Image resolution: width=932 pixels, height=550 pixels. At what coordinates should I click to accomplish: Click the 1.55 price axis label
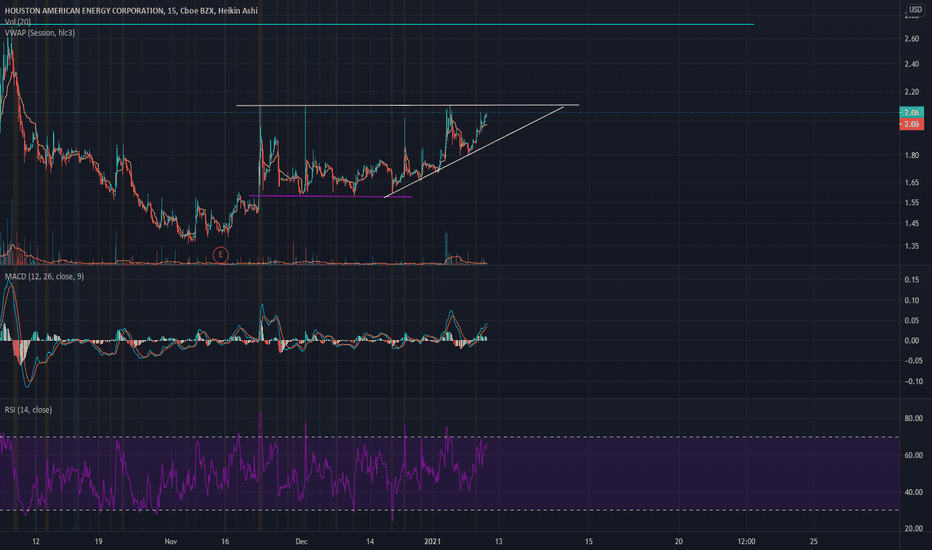click(x=911, y=203)
